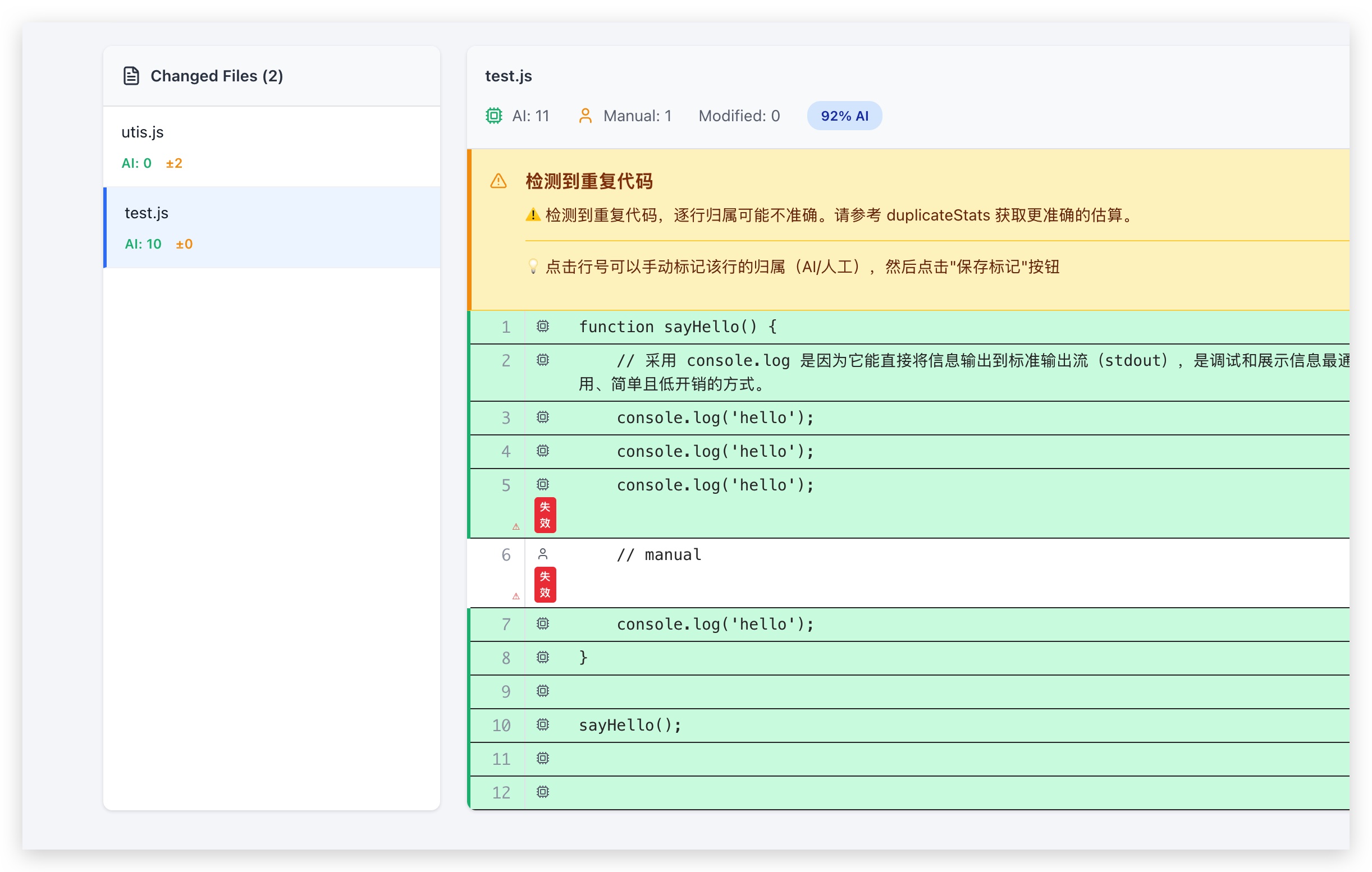This screenshot has width=1372, height=872.
Task: Click the robot icon on empty line 12
Action: point(542,792)
